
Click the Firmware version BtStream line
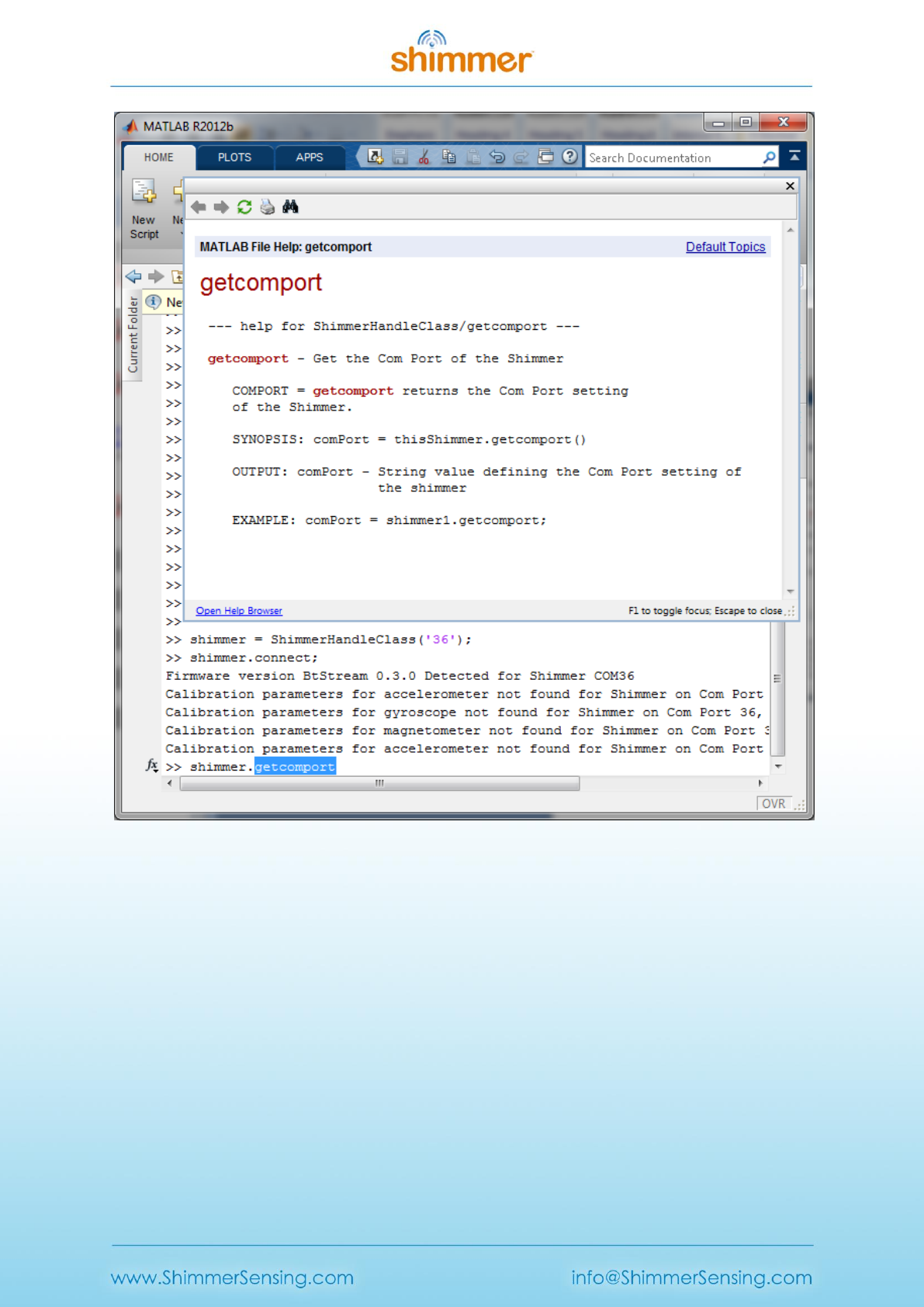[400, 676]
